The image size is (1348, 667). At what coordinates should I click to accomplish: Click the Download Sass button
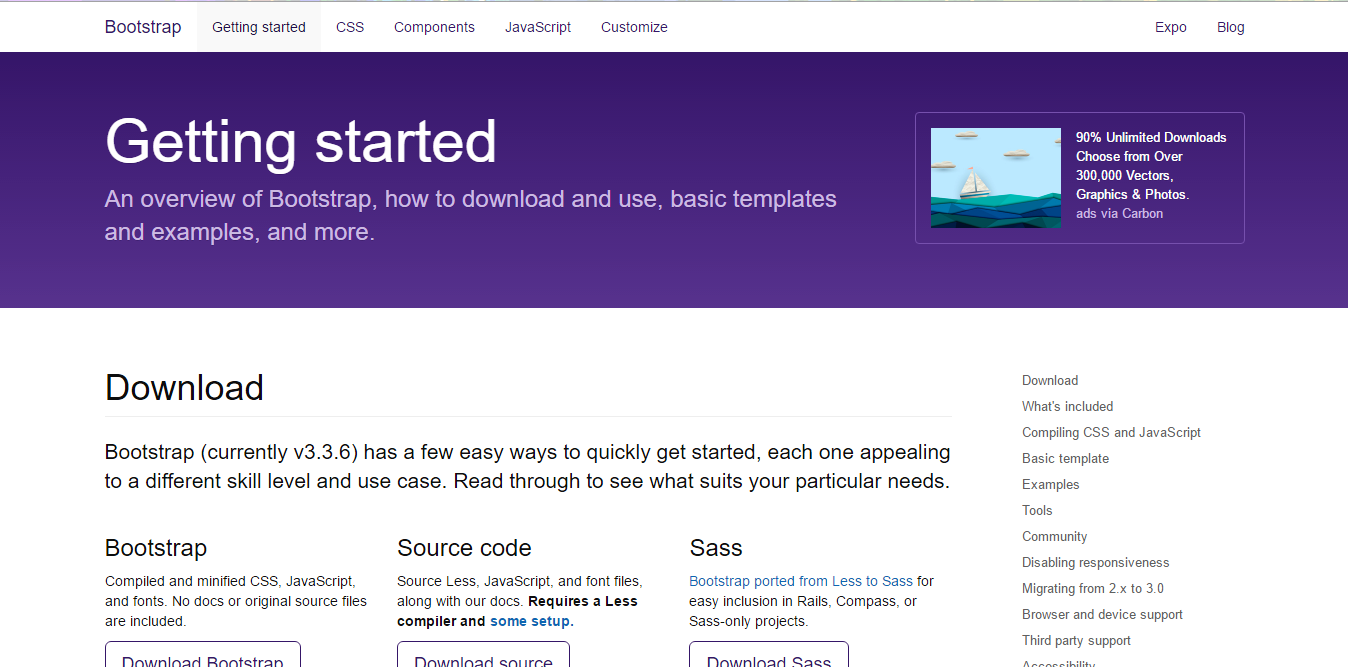(769, 654)
